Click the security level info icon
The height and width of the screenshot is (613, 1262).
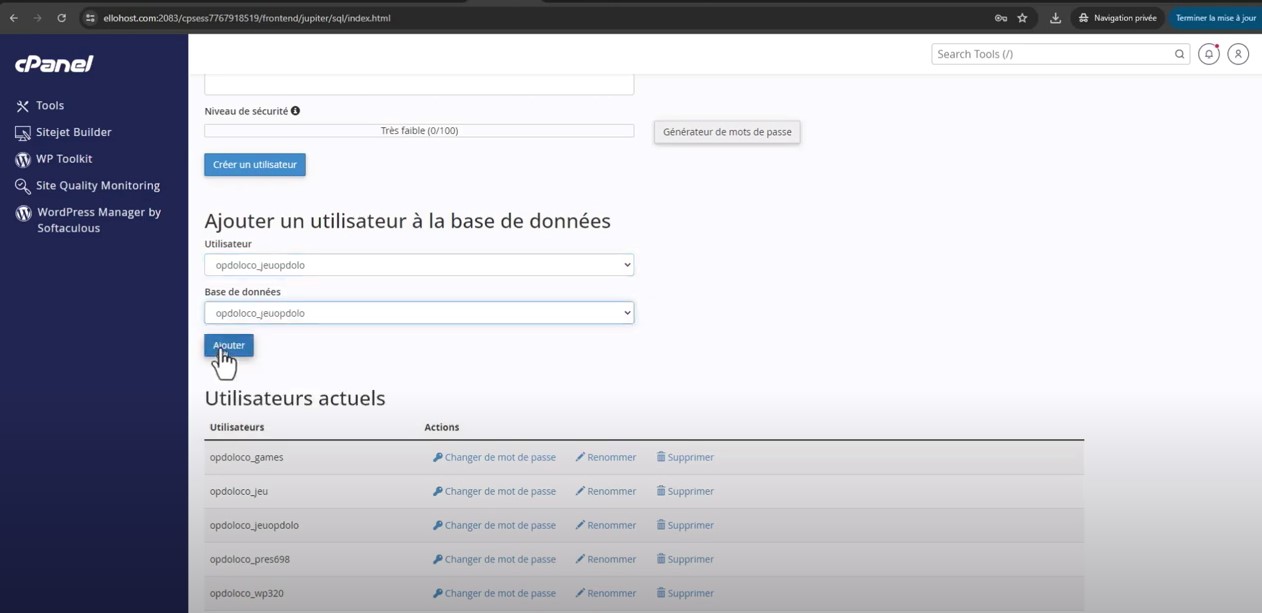pyautogui.click(x=295, y=111)
